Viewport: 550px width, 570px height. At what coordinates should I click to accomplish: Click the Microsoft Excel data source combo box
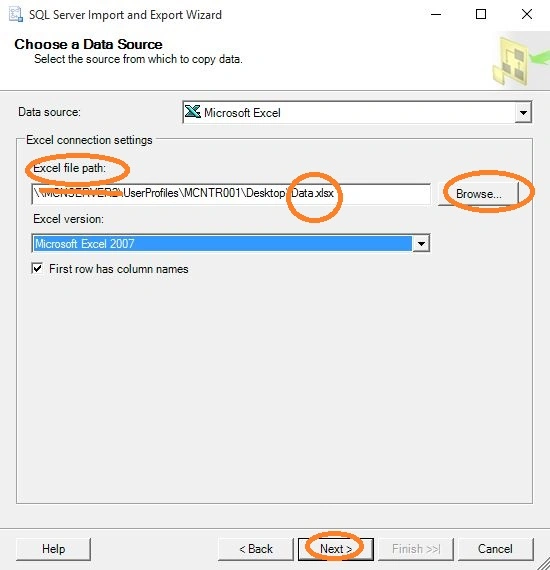click(x=357, y=113)
